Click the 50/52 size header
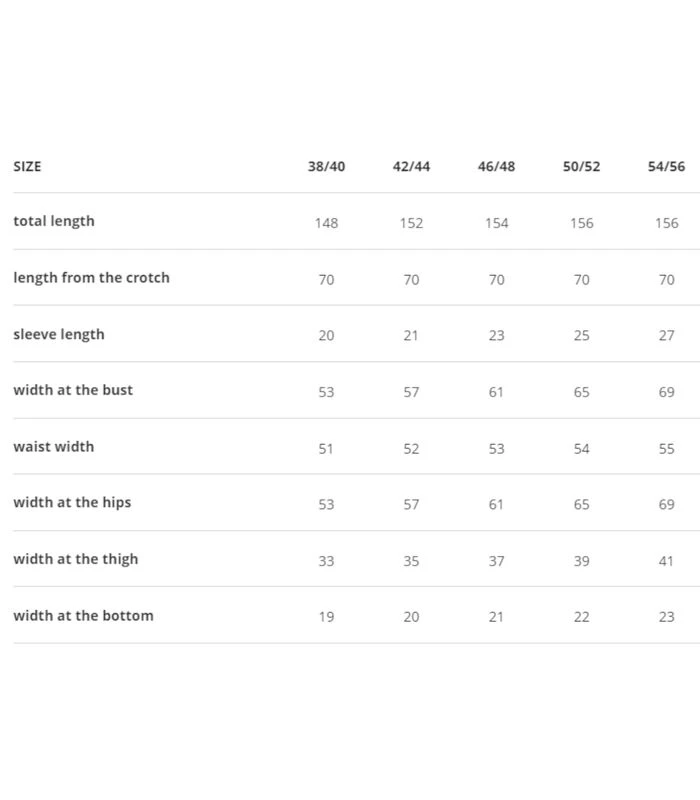700x800 pixels. pos(581,166)
